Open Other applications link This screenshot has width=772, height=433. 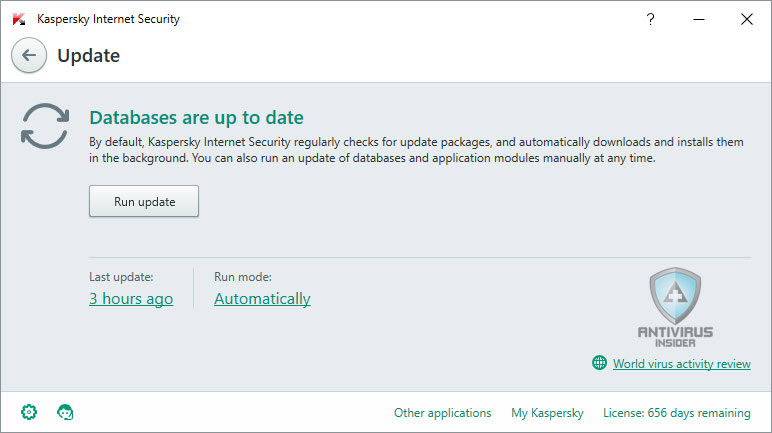pos(442,413)
